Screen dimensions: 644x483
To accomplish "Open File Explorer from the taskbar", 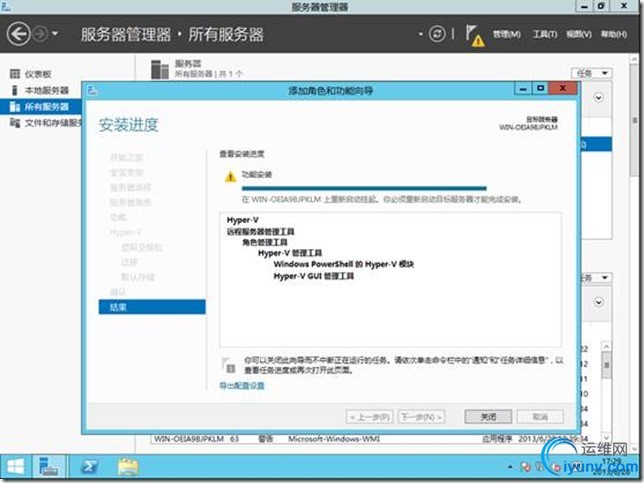I will 128,467.
